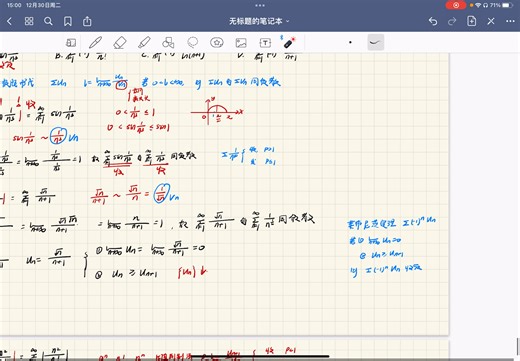
Task: Select the Text box tool
Action: coord(265,43)
